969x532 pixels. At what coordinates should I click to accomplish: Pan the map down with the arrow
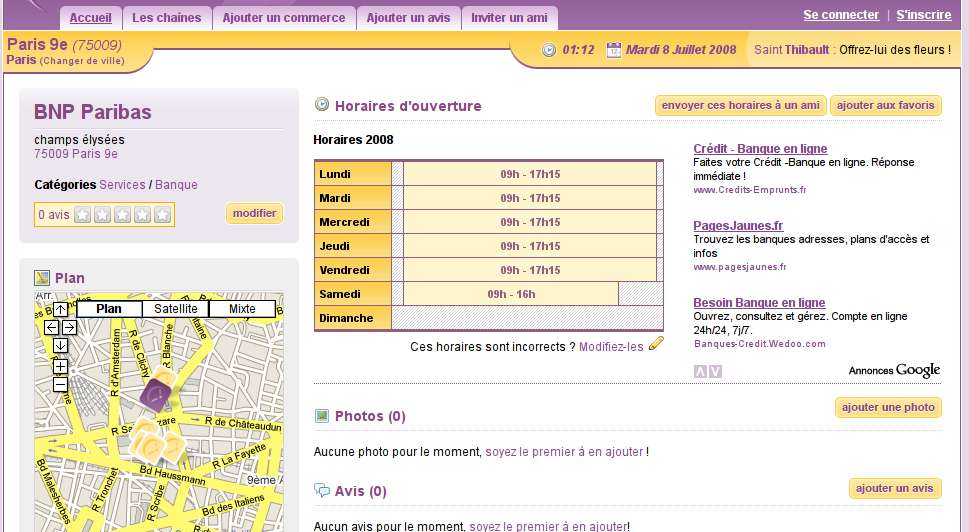point(61,345)
